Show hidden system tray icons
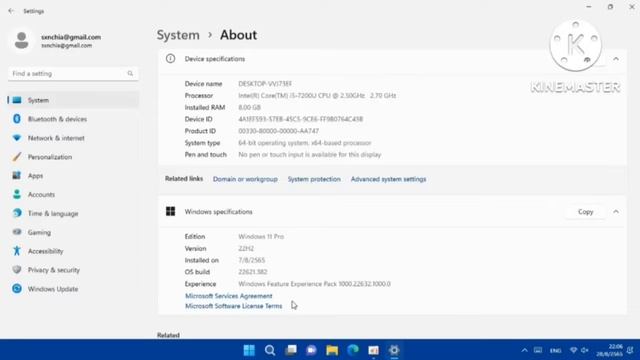The image size is (640, 360). tap(524, 350)
